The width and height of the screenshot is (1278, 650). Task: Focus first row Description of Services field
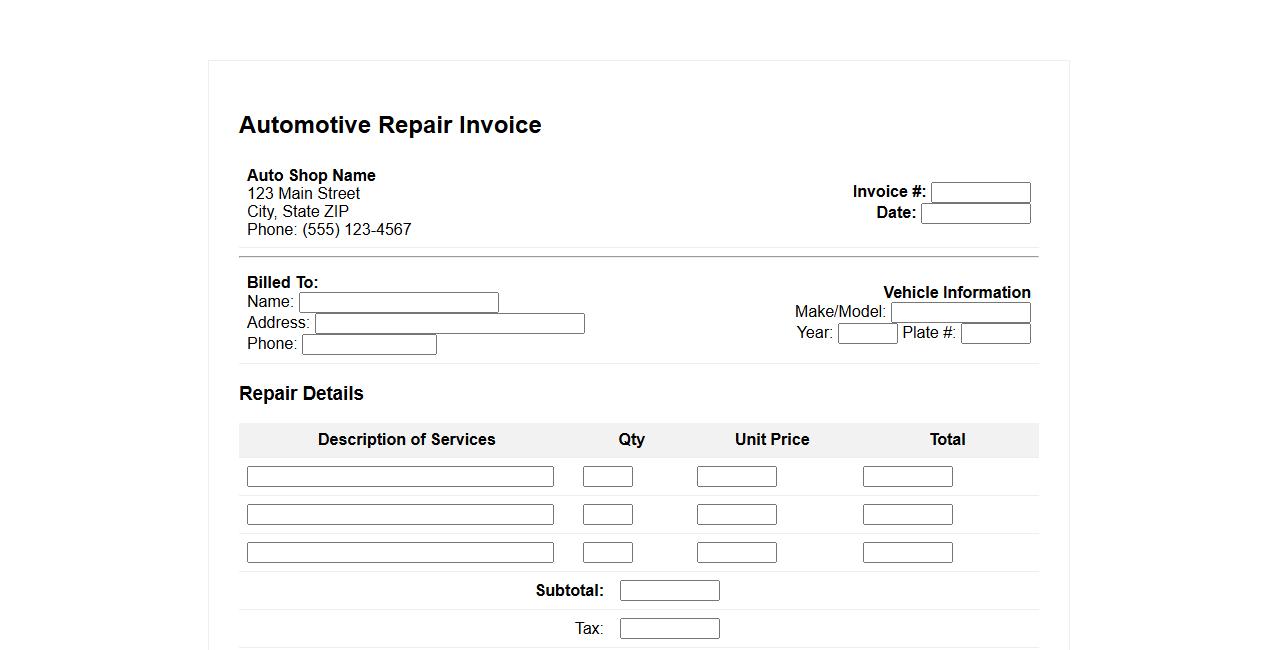pos(400,476)
